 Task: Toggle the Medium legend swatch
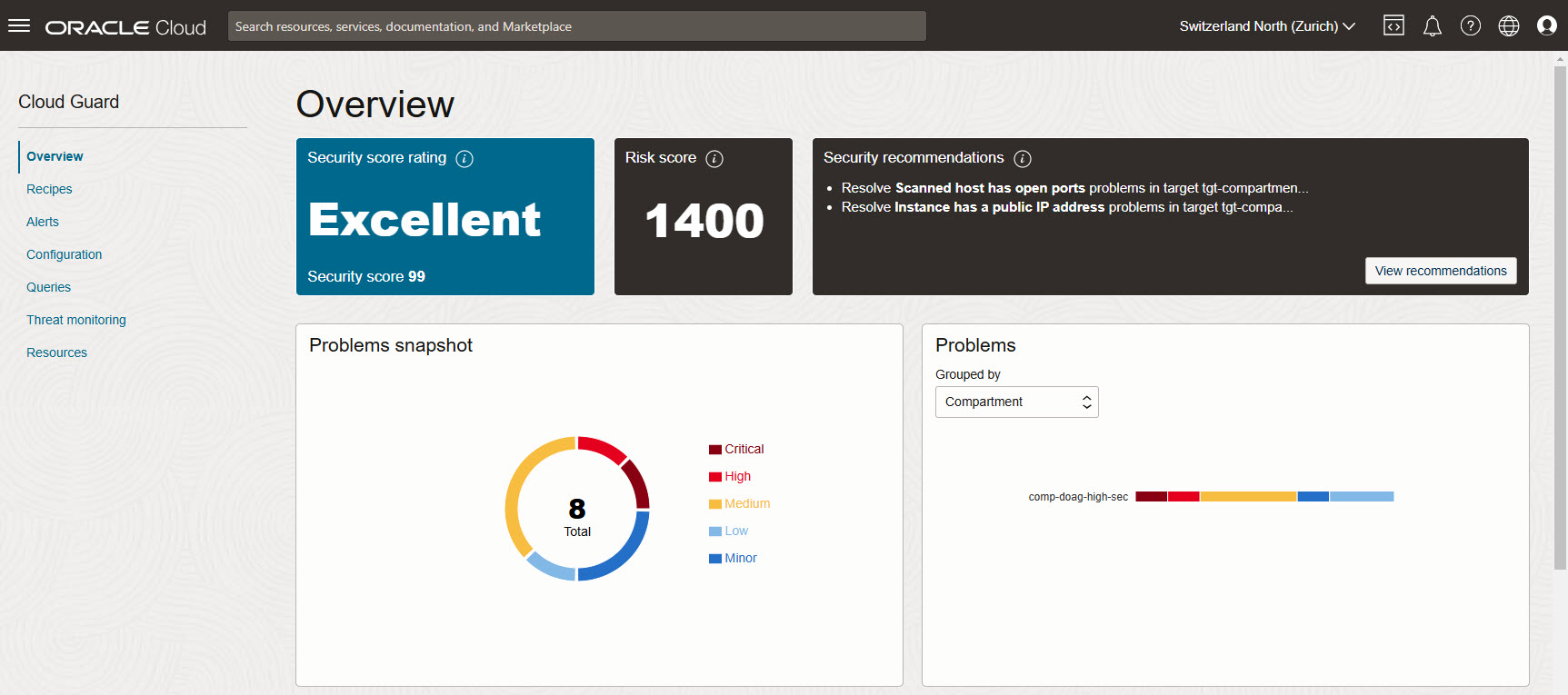tap(715, 504)
